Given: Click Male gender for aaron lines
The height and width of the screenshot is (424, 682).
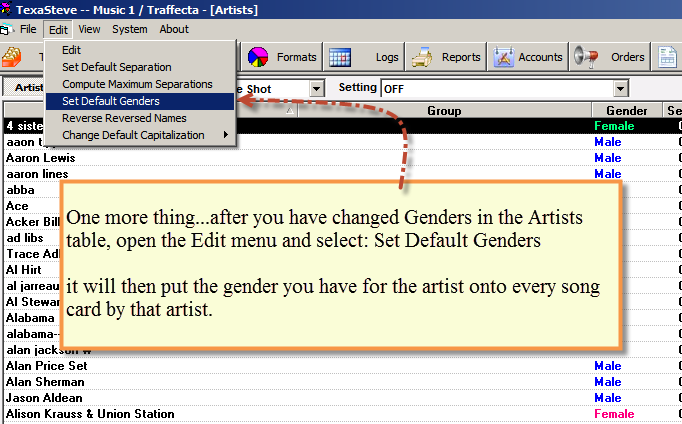Looking at the screenshot, I should click(608, 174).
